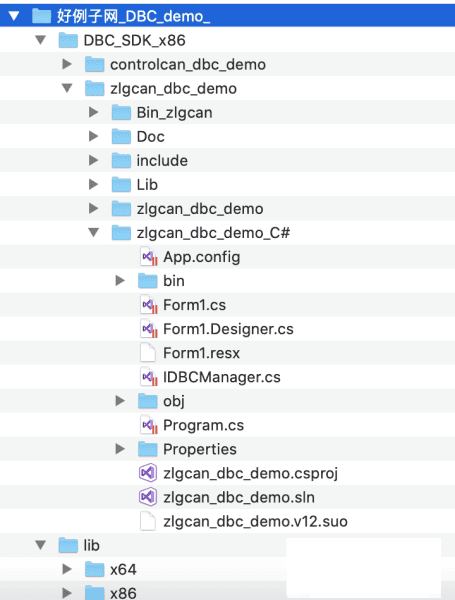Select the Program.cs file icon
The height and width of the screenshot is (600, 455).
[148, 425]
